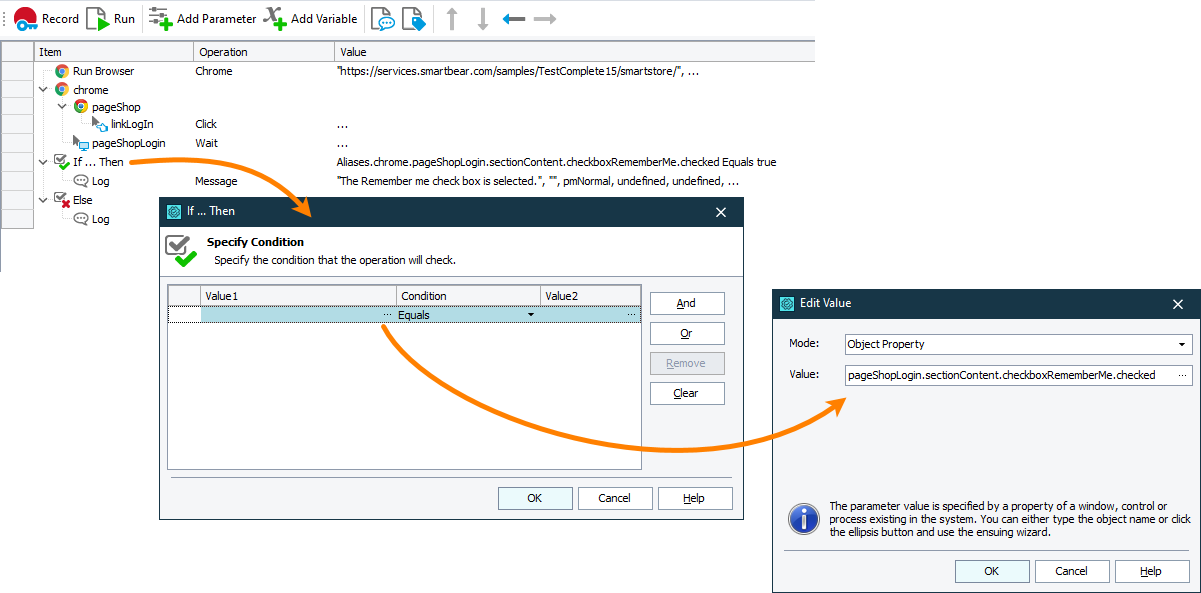The height and width of the screenshot is (593, 1201).
Task: Collapse the Else branch
Action: (43, 199)
